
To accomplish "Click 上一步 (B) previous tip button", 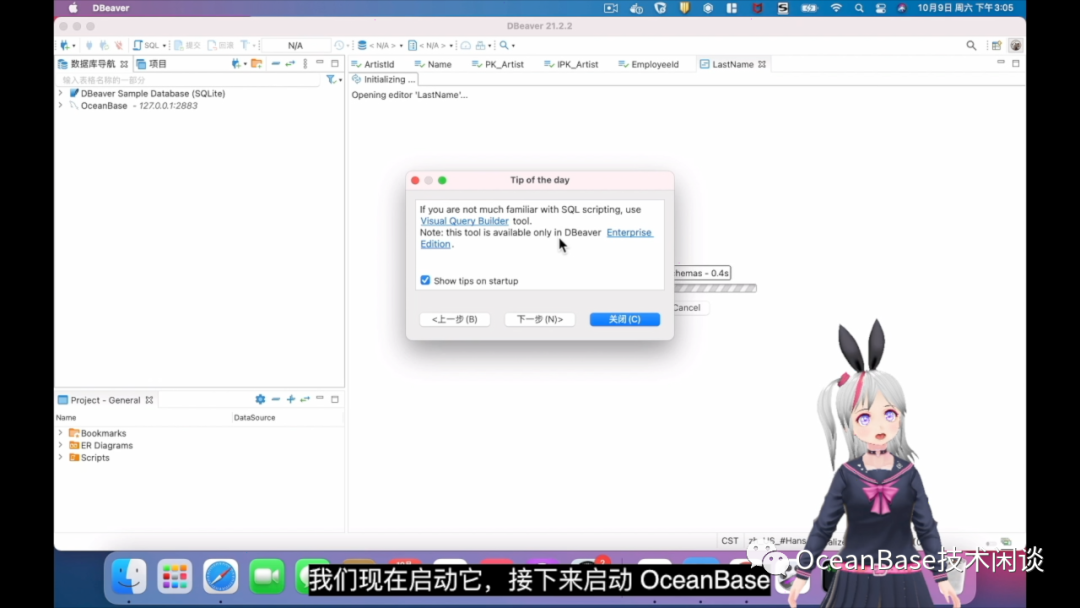I will (455, 319).
